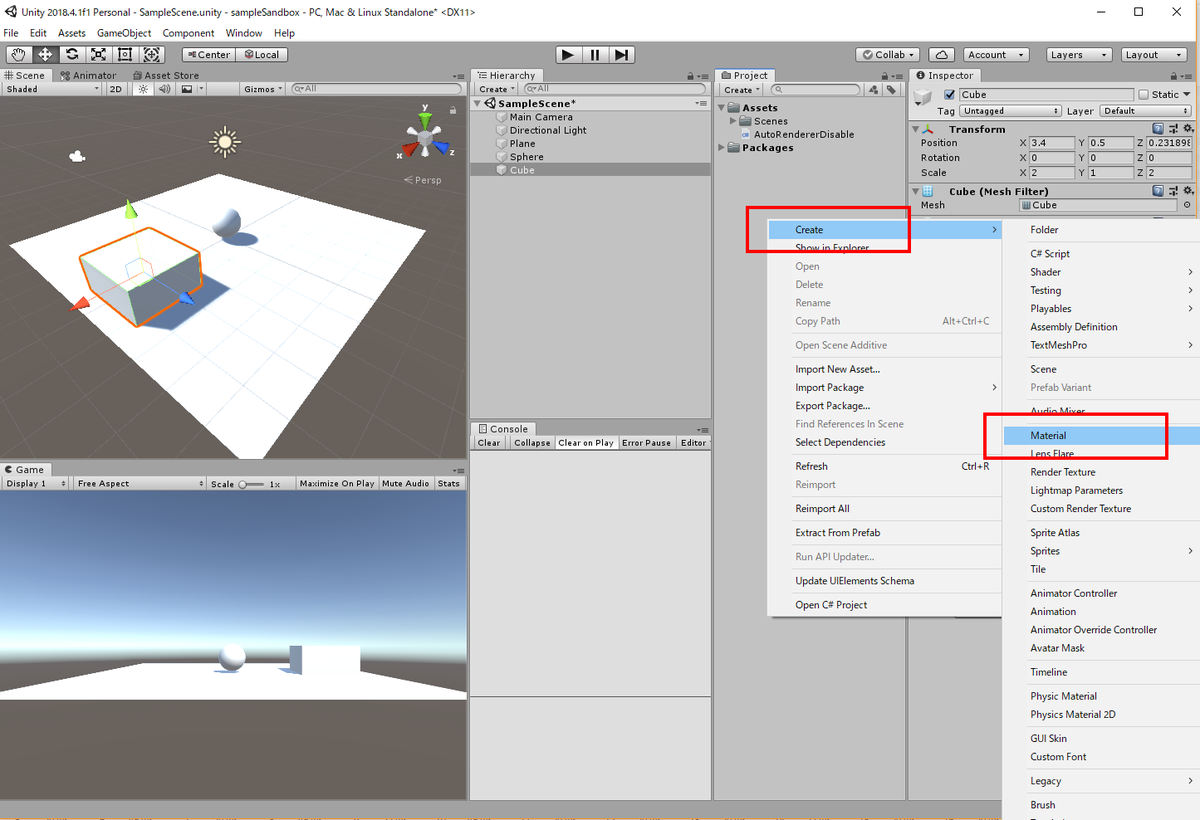Open the cloud Services icon
The height and width of the screenshot is (820, 1200).
pos(941,55)
